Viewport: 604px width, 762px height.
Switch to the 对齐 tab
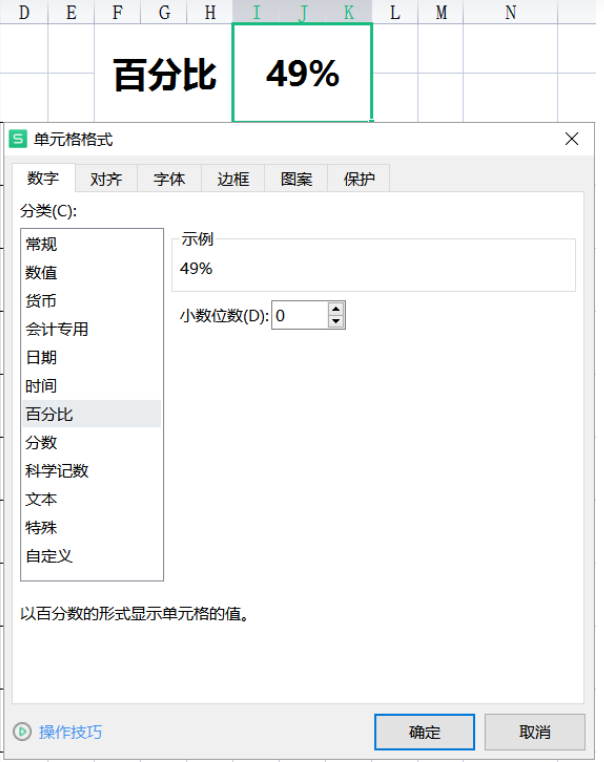pyautogui.click(x=106, y=179)
